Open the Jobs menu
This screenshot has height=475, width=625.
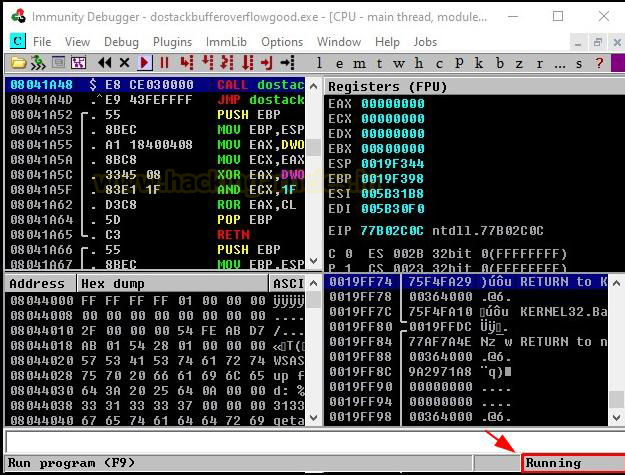pyautogui.click(x=425, y=42)
